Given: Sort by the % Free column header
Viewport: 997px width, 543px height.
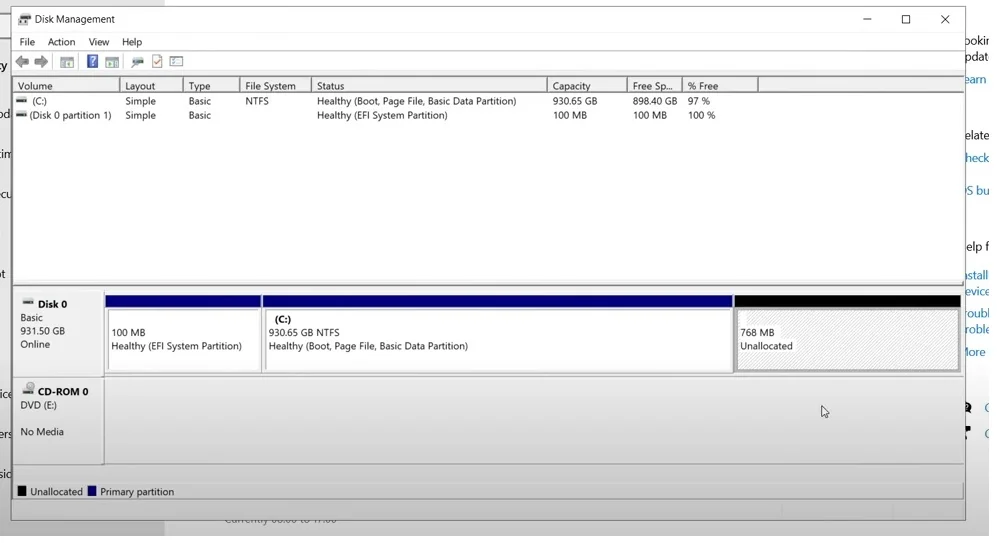Looking at the screenshot, I should (720, 85).
